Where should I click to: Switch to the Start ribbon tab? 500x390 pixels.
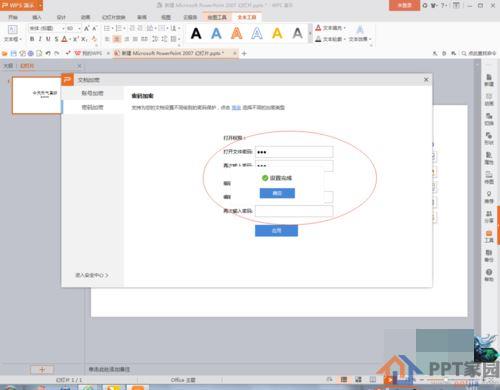(x=13, y=17)
